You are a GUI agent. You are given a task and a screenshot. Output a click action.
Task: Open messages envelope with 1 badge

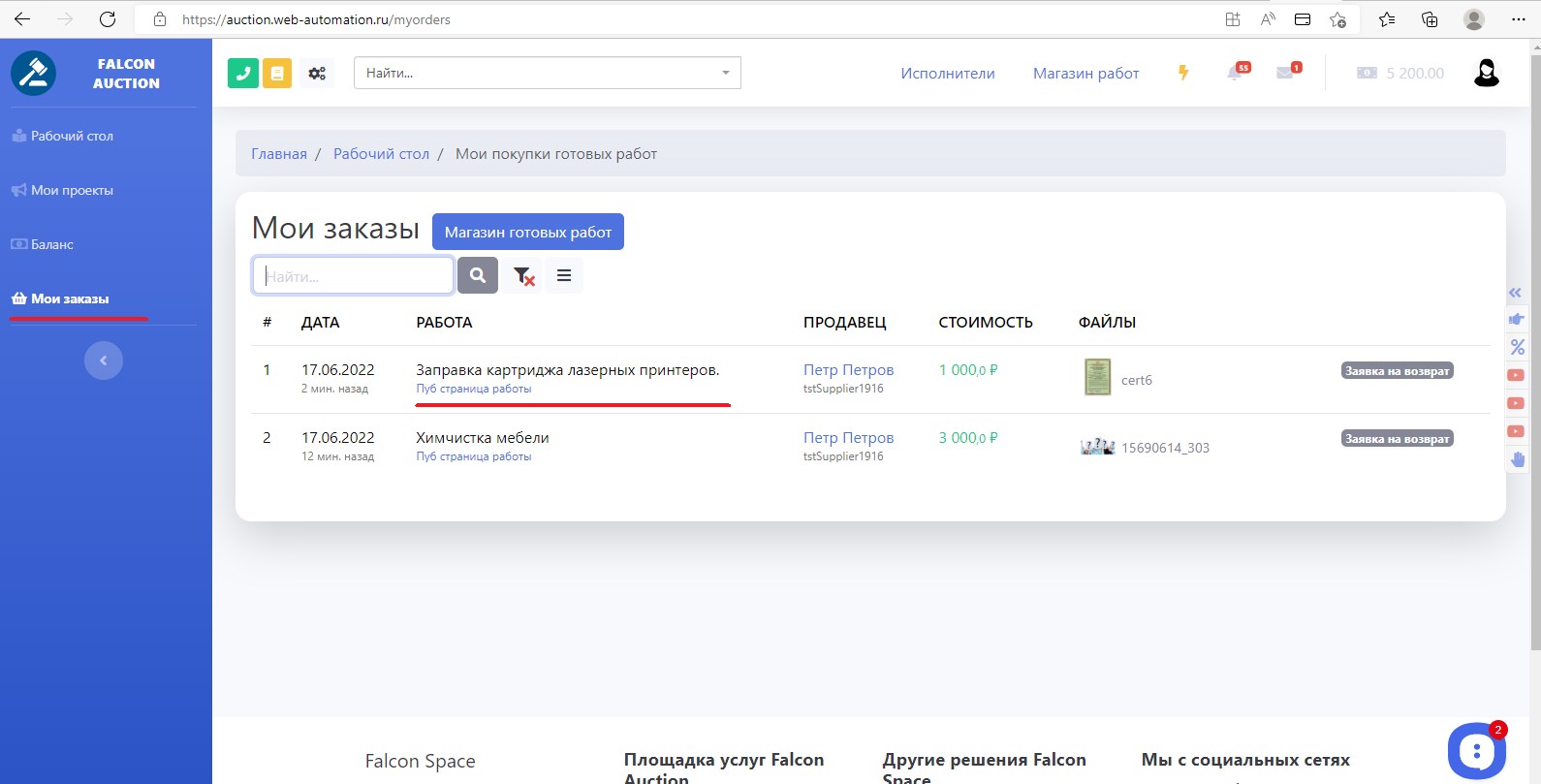coord(1286,73)
